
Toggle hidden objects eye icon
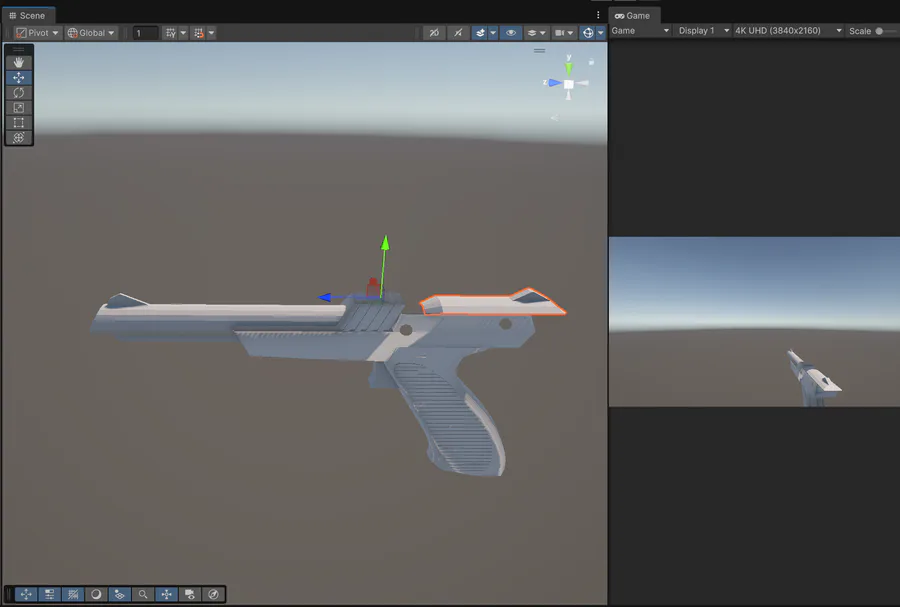click(510, 33)
